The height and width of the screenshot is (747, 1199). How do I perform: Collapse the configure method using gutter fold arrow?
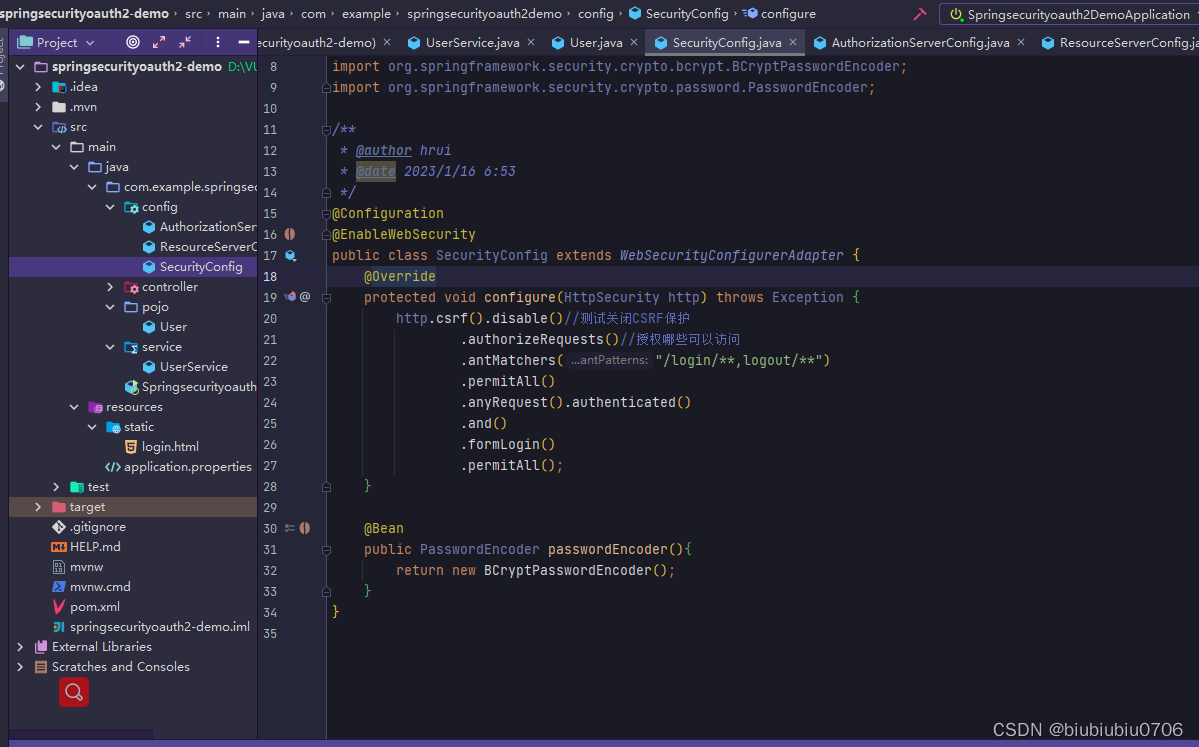(x=326, y=296)
